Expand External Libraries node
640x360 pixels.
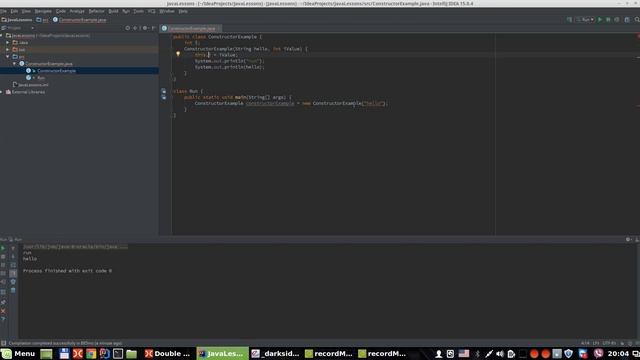coord(2,92)
